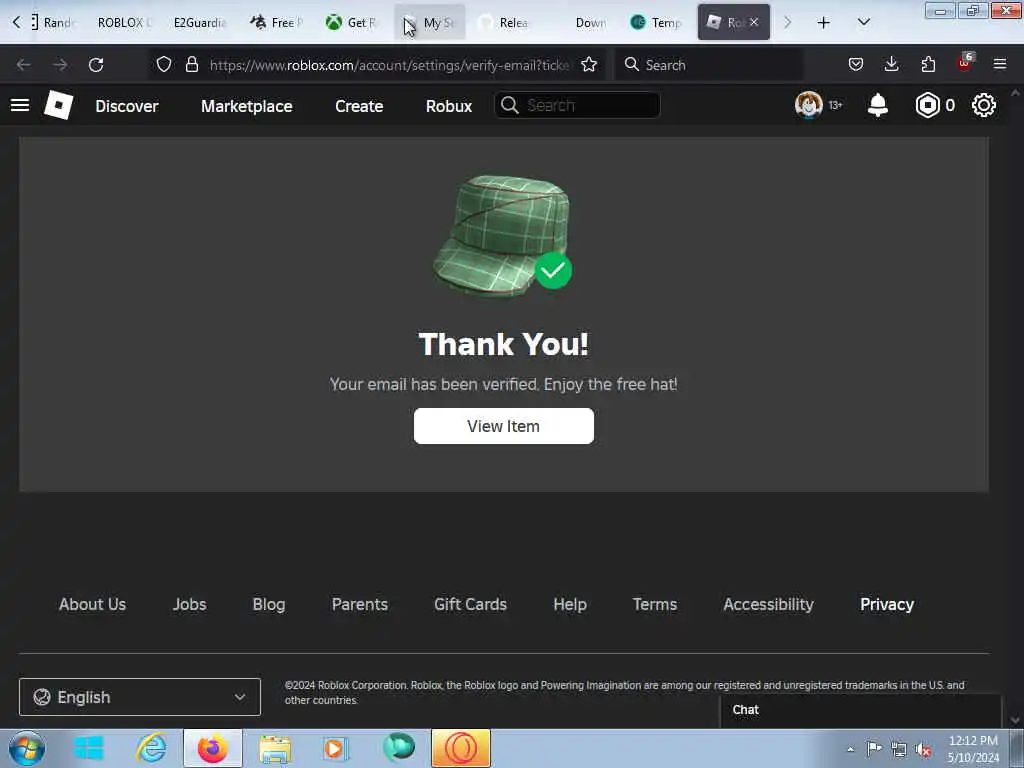Switch to the Free P tab

point(277,23)
